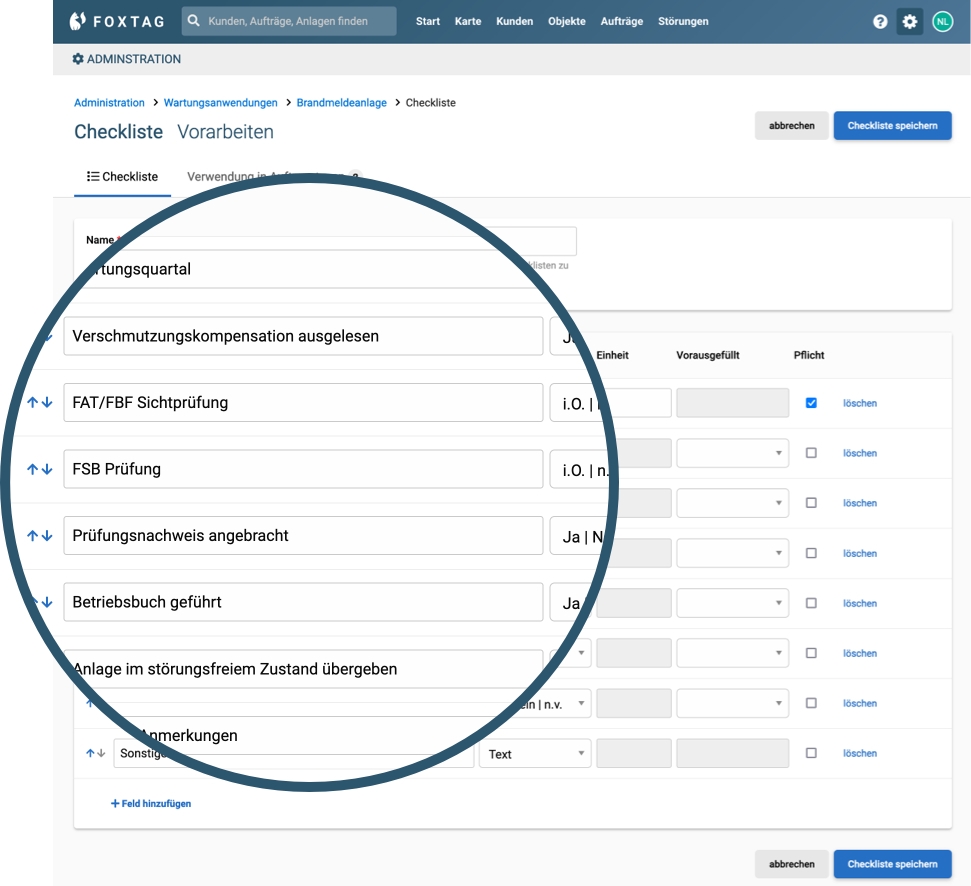This screenshot has width=971, height=886.
Task: Click the Betriebsbuch geführt text field
Action: point(303,602)
